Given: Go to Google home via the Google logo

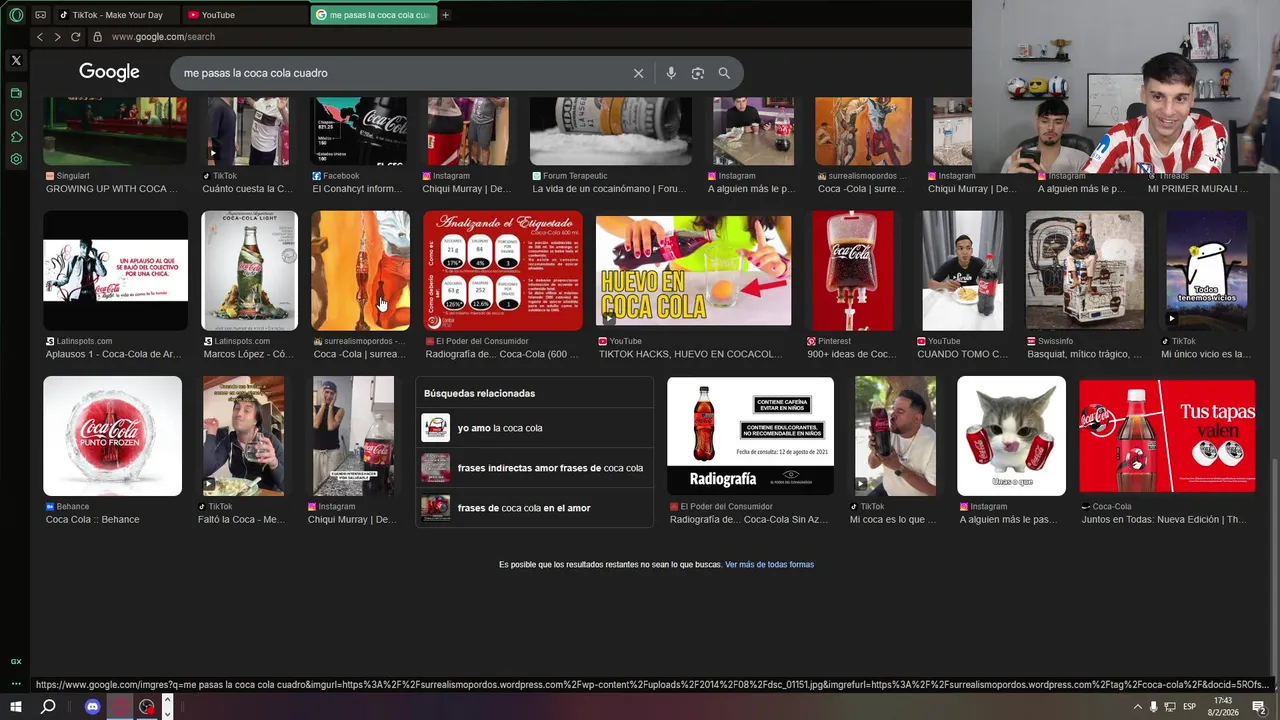Looking at the screenshot, I should point(109,72).
